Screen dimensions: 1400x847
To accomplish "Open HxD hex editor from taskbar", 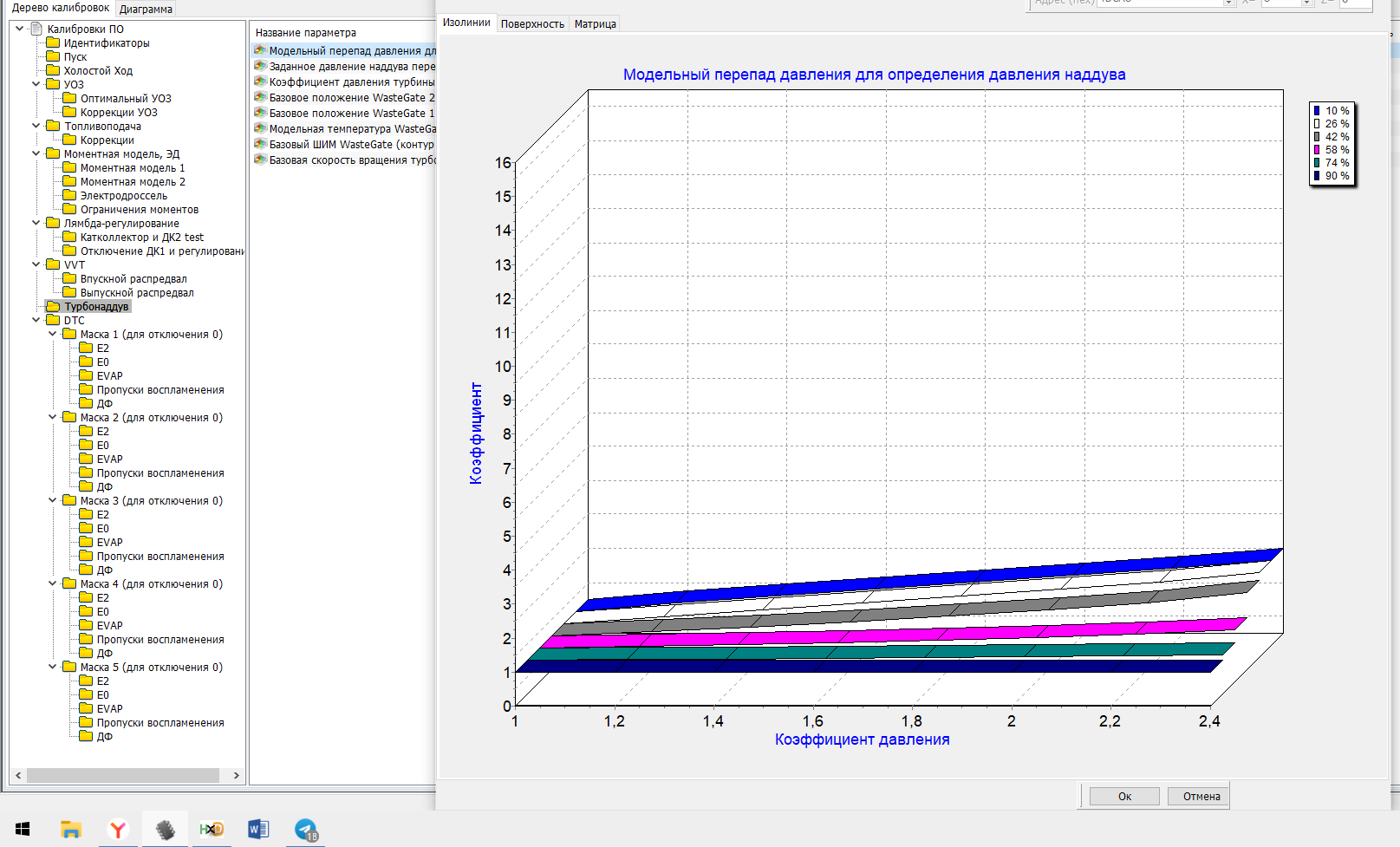I will coord(212,829).
